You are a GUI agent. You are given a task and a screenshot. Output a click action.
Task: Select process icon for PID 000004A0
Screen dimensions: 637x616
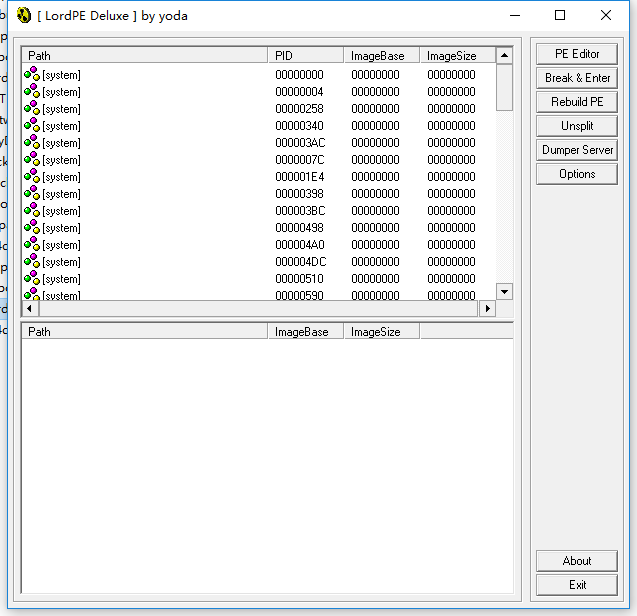[32, 245]
